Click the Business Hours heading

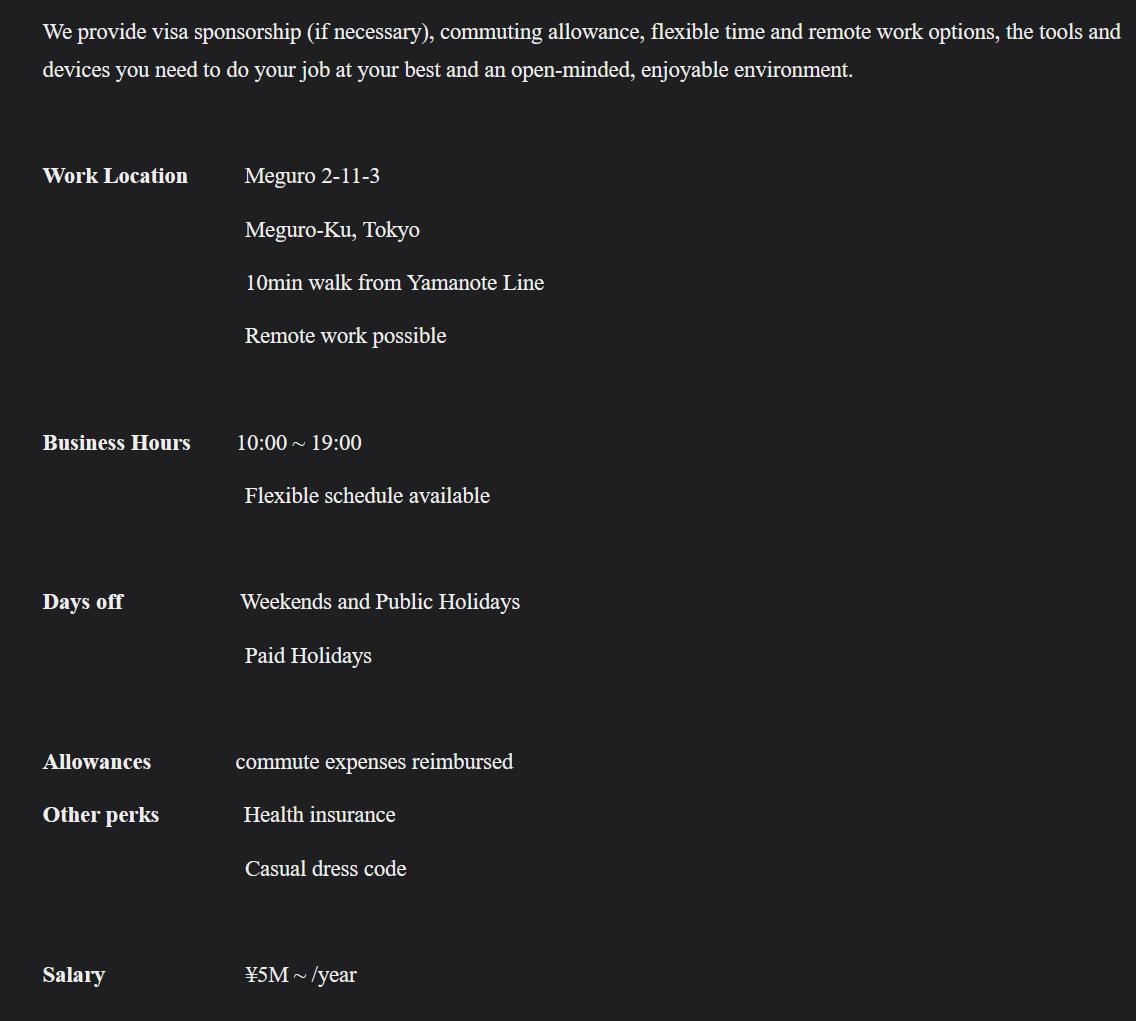click(117, 443)
